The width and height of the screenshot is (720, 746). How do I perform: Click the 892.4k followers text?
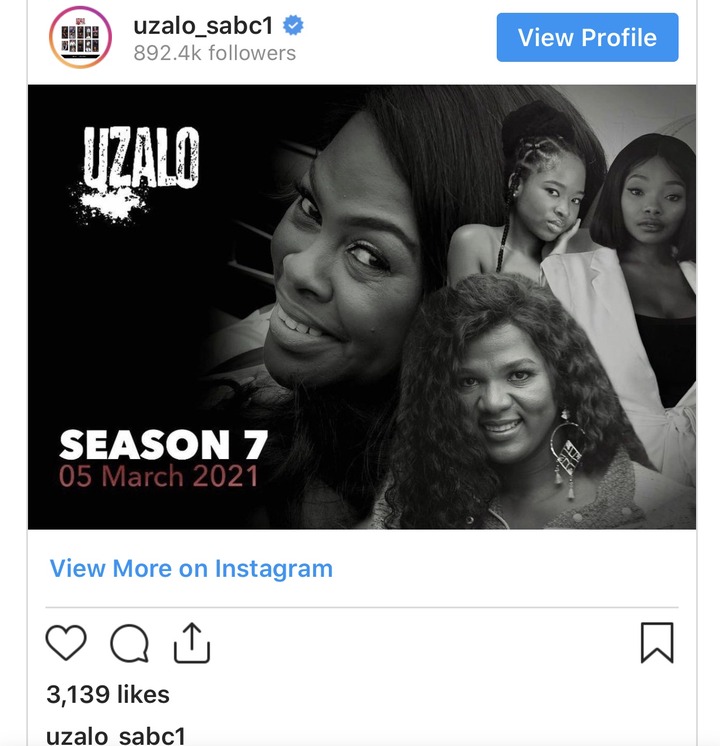tap(215, 53)
